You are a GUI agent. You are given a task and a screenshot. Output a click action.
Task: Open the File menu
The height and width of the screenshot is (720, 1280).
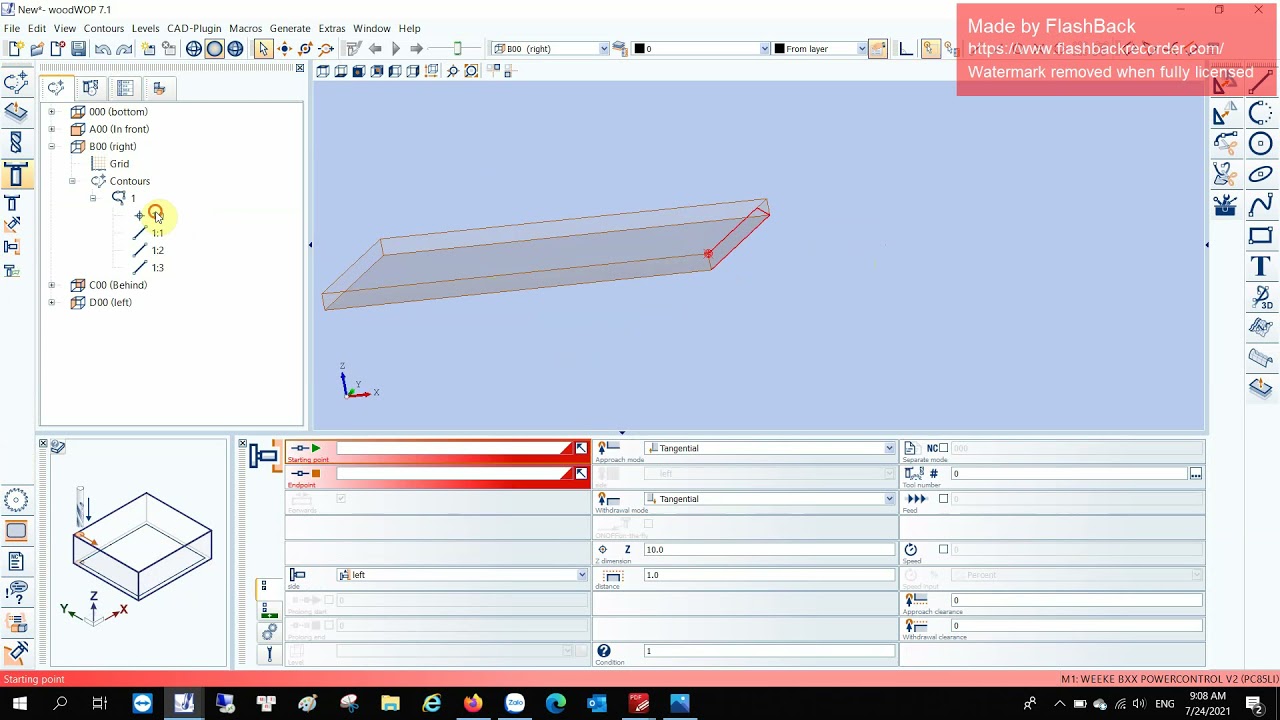(x=12, y=28)
